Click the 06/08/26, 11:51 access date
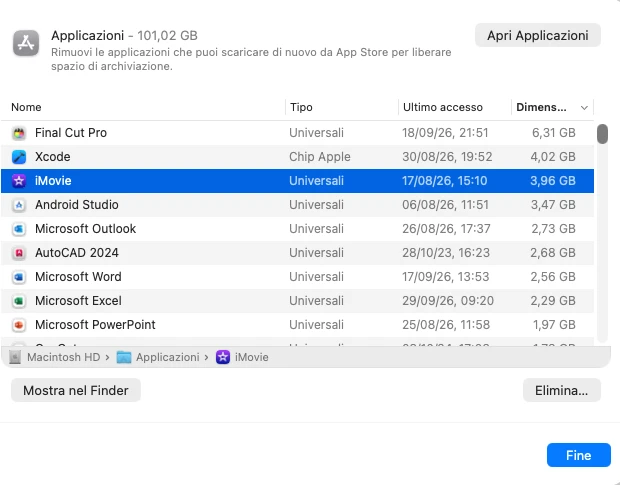This screenshot has height=485, width=620. 445,205
